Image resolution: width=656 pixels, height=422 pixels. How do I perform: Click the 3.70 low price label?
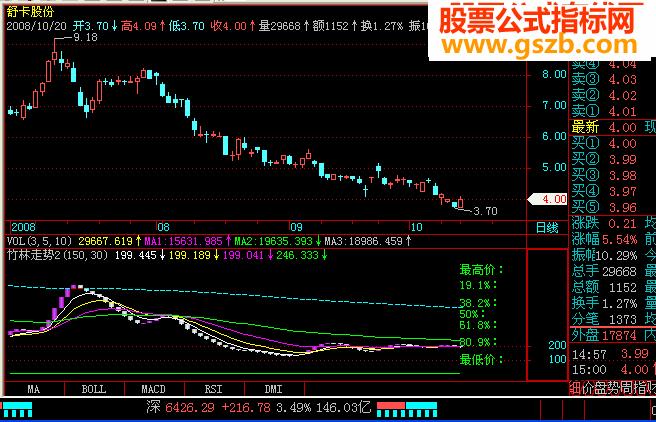485,211
